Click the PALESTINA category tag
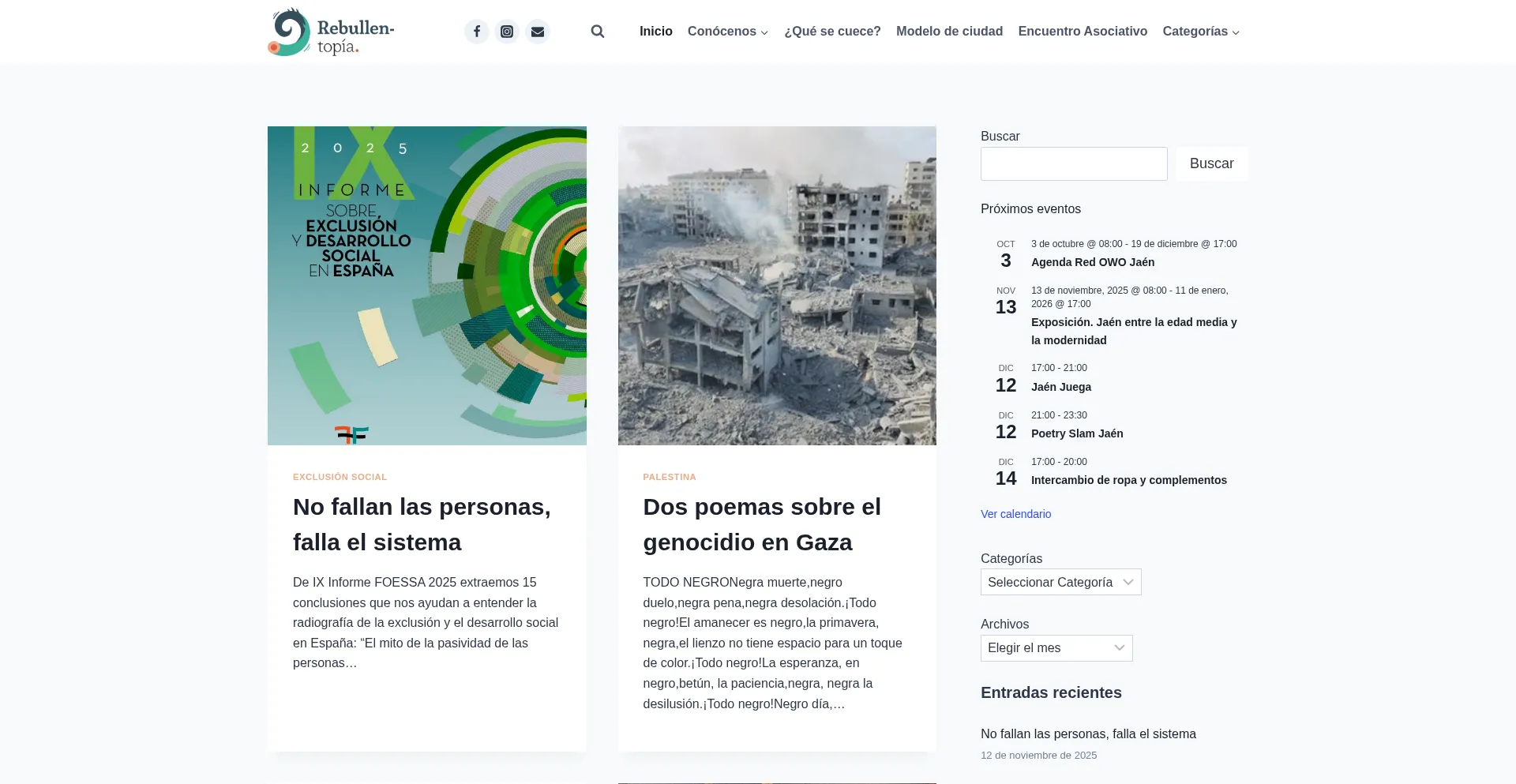 pos(669,477)
